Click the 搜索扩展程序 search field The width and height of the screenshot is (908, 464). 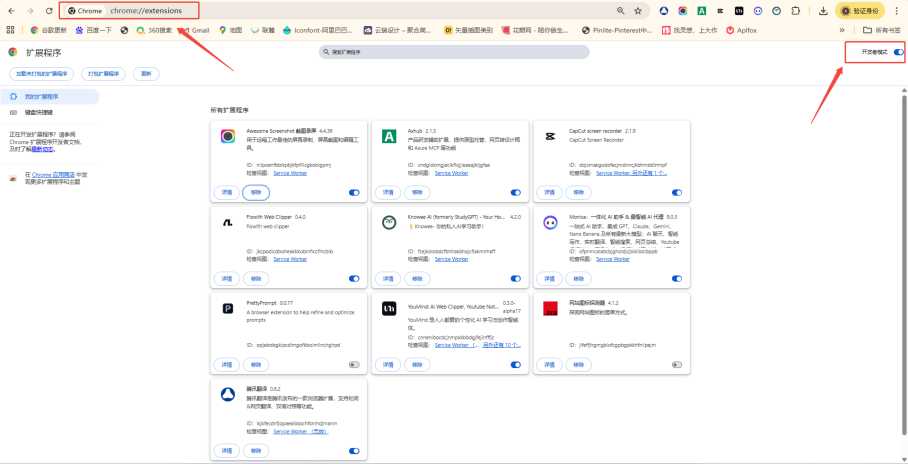click(455, 51)
